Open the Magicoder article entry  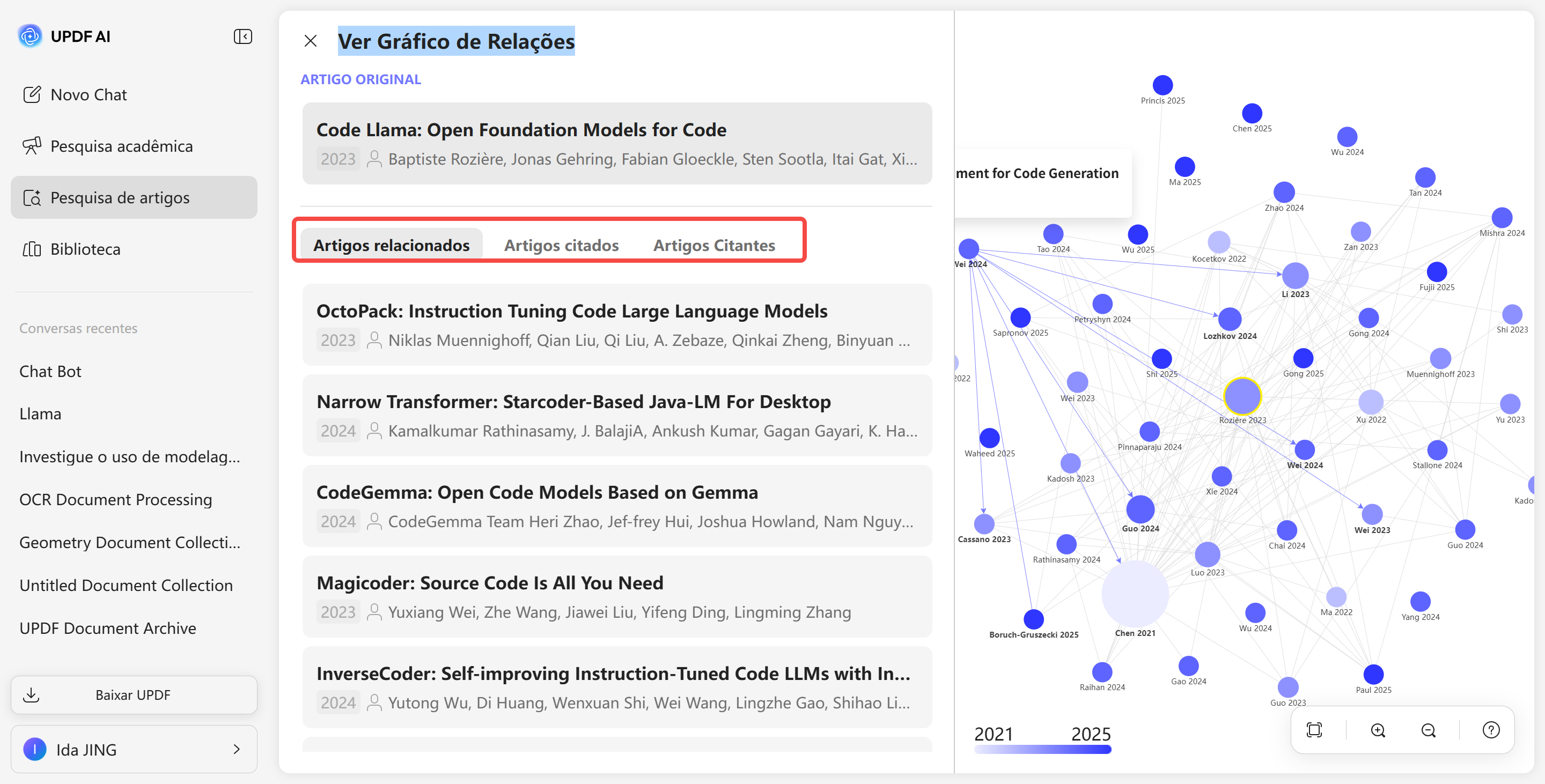(x=617, y=596)
